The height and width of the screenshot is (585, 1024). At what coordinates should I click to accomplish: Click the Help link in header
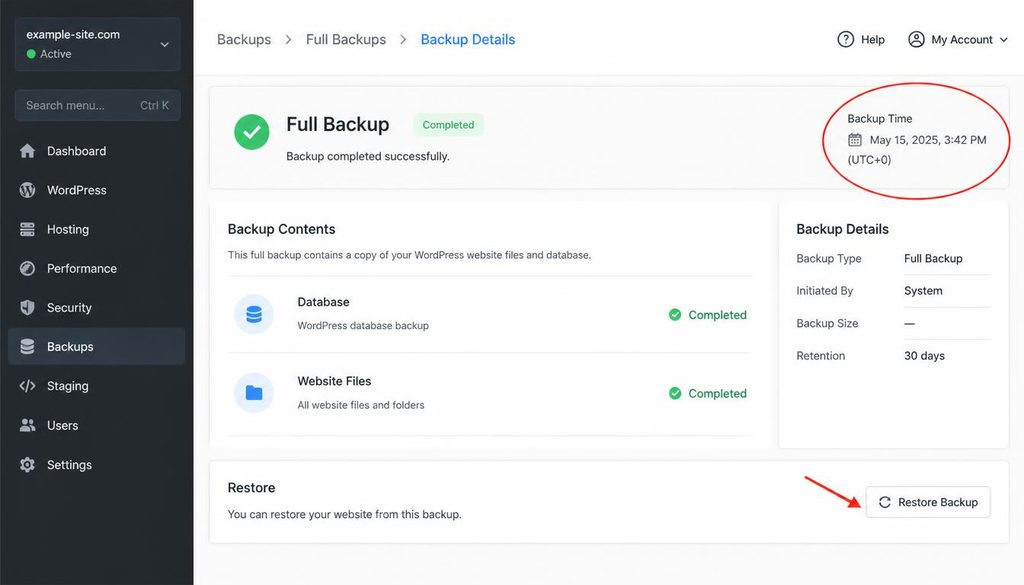pos(861,39)
